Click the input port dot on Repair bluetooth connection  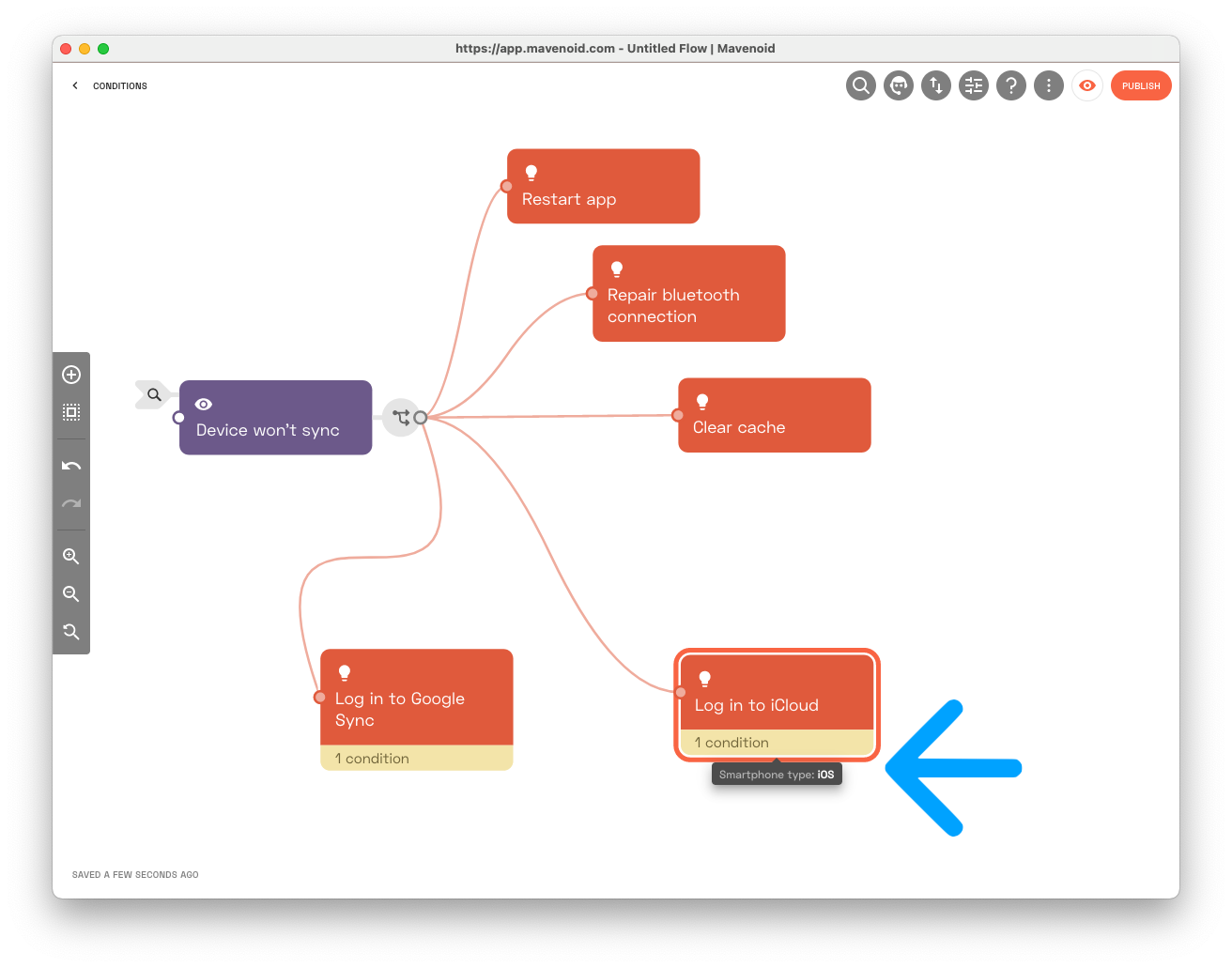pos(593,294)
